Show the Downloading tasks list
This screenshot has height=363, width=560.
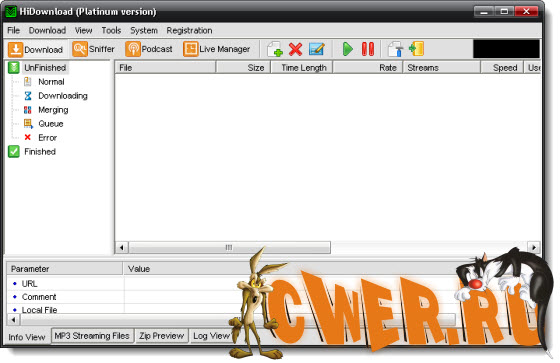pyautogui.click(x=63, y=96)
